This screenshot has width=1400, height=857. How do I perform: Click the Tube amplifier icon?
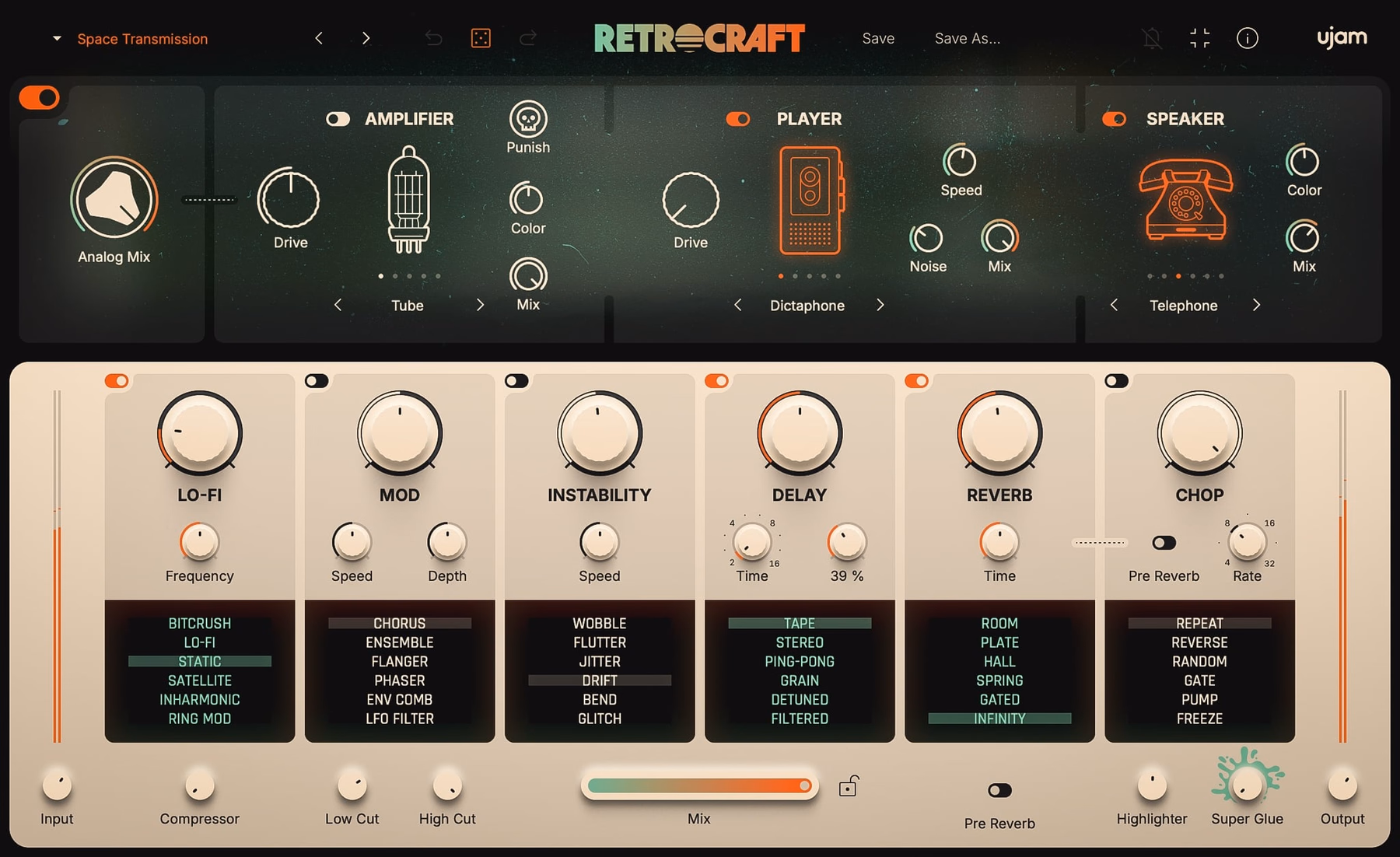[408, 199]
